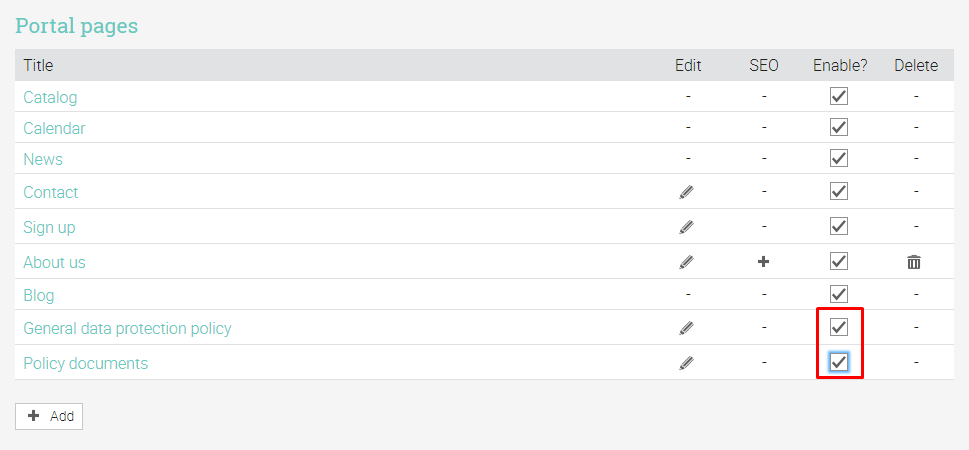This screenshot has height=450, width=969.
Task: Open editor for General data protection policy
Action: [x=686, y=328]
